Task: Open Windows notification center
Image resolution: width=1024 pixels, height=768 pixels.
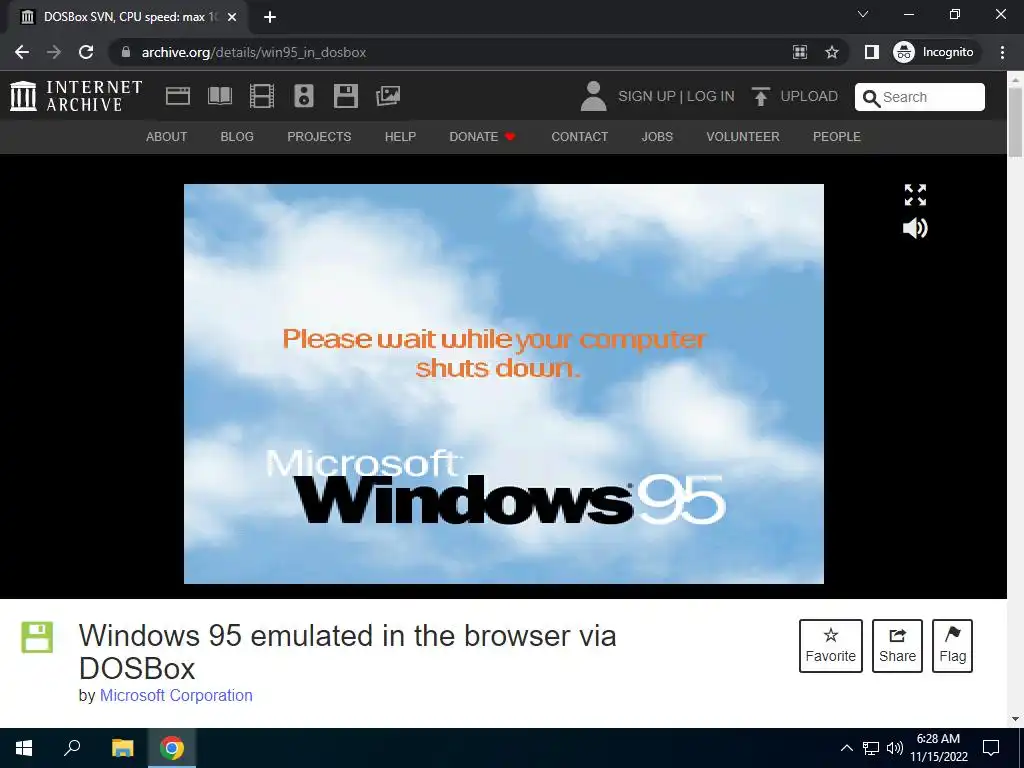Action: pyautogui.click(x=991, y=748)
